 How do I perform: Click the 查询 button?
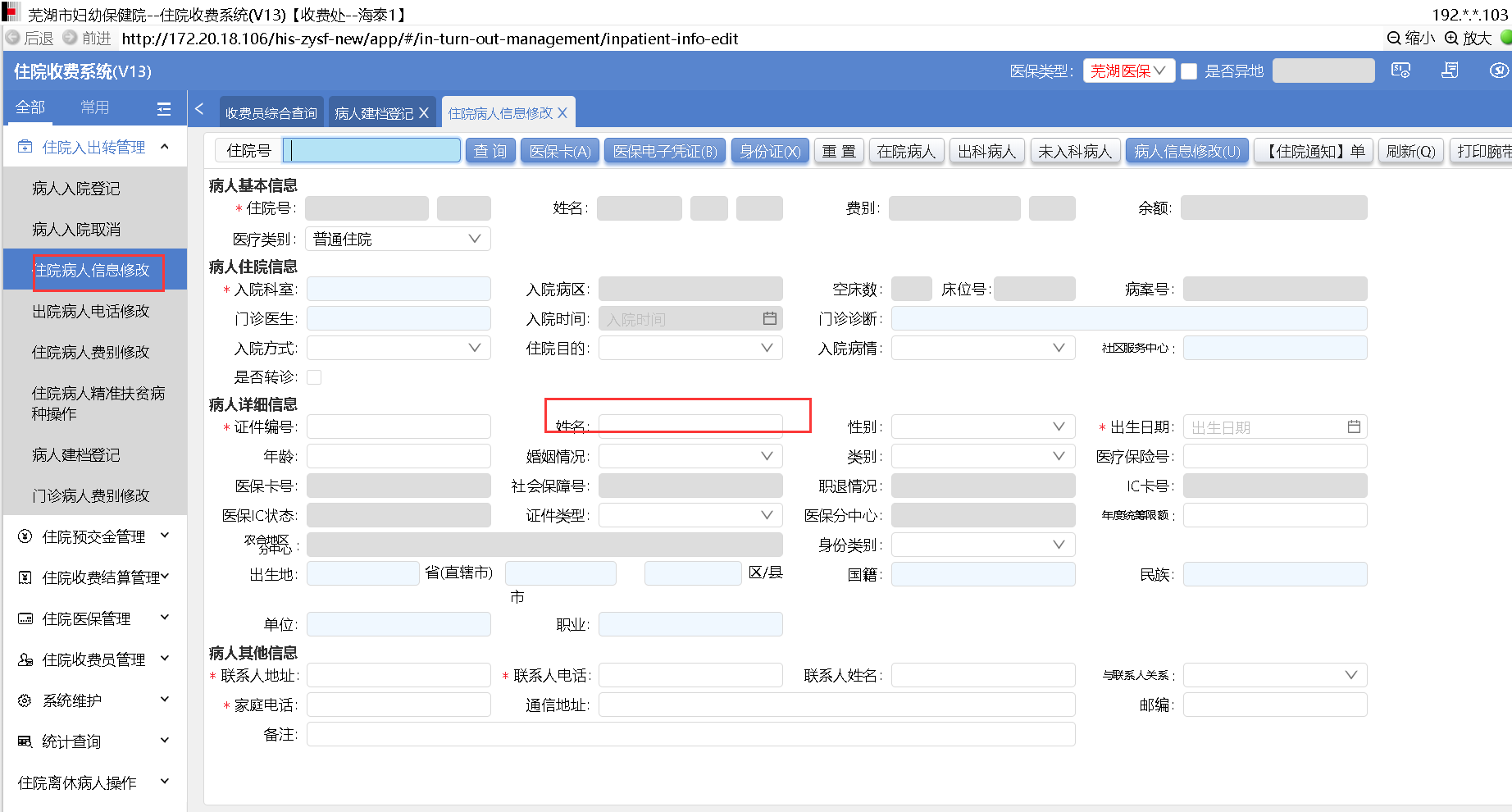click(490, 151)
